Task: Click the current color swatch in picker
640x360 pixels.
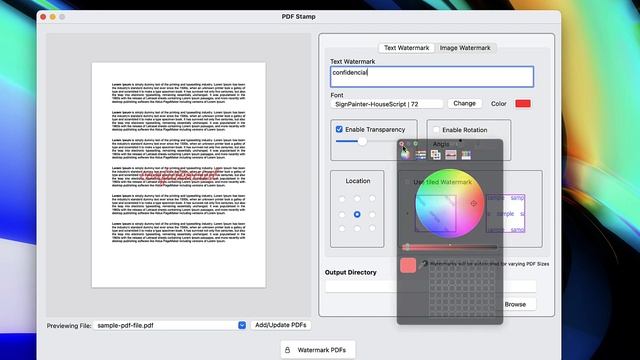Action: (408, 265)
